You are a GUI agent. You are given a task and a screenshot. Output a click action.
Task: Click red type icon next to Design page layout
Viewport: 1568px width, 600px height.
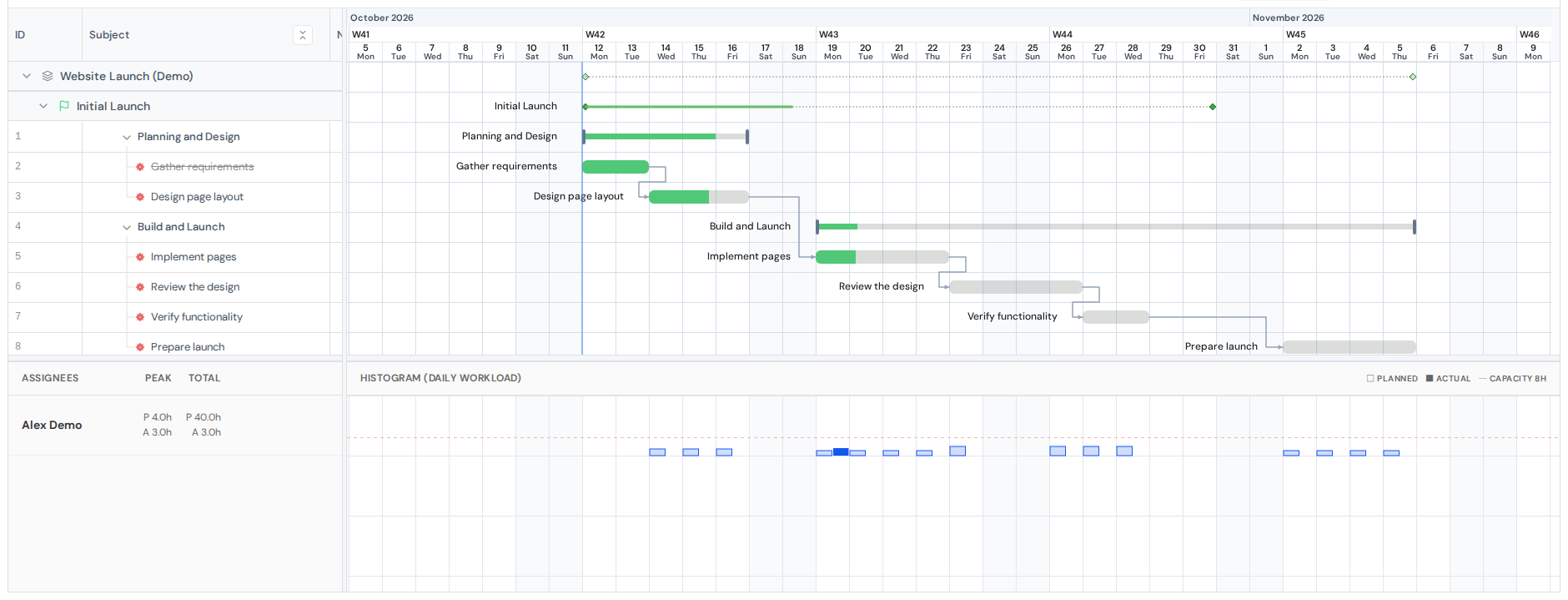(140, 197)
